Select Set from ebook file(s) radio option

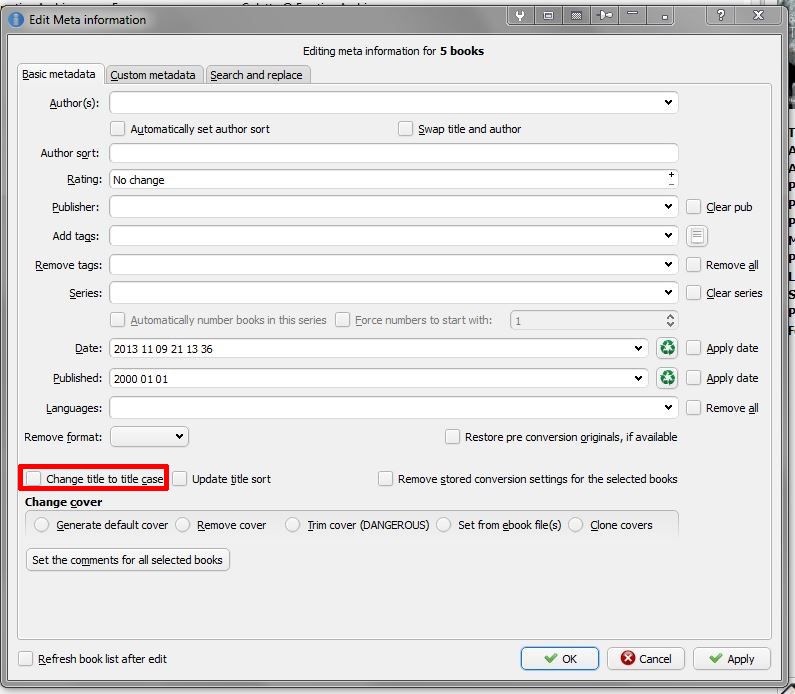point(444,525)
